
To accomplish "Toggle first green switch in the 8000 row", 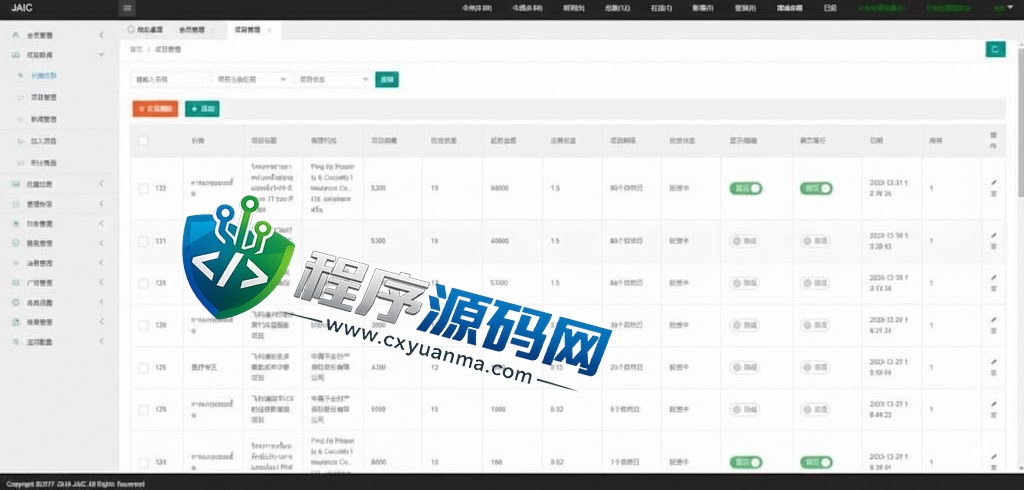I will tap(745, 462).
